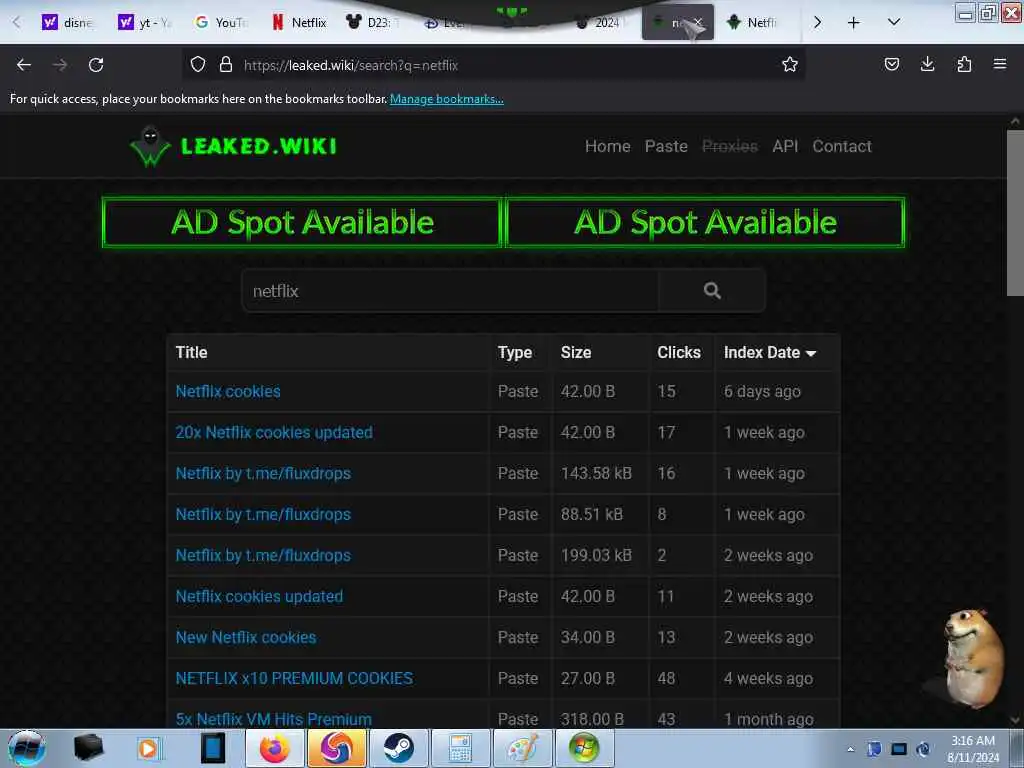Viewport: 1024px width, 768px height.
Task: Open the Pocket save icon
Action: pyautogui.click(x=891, y=64)
